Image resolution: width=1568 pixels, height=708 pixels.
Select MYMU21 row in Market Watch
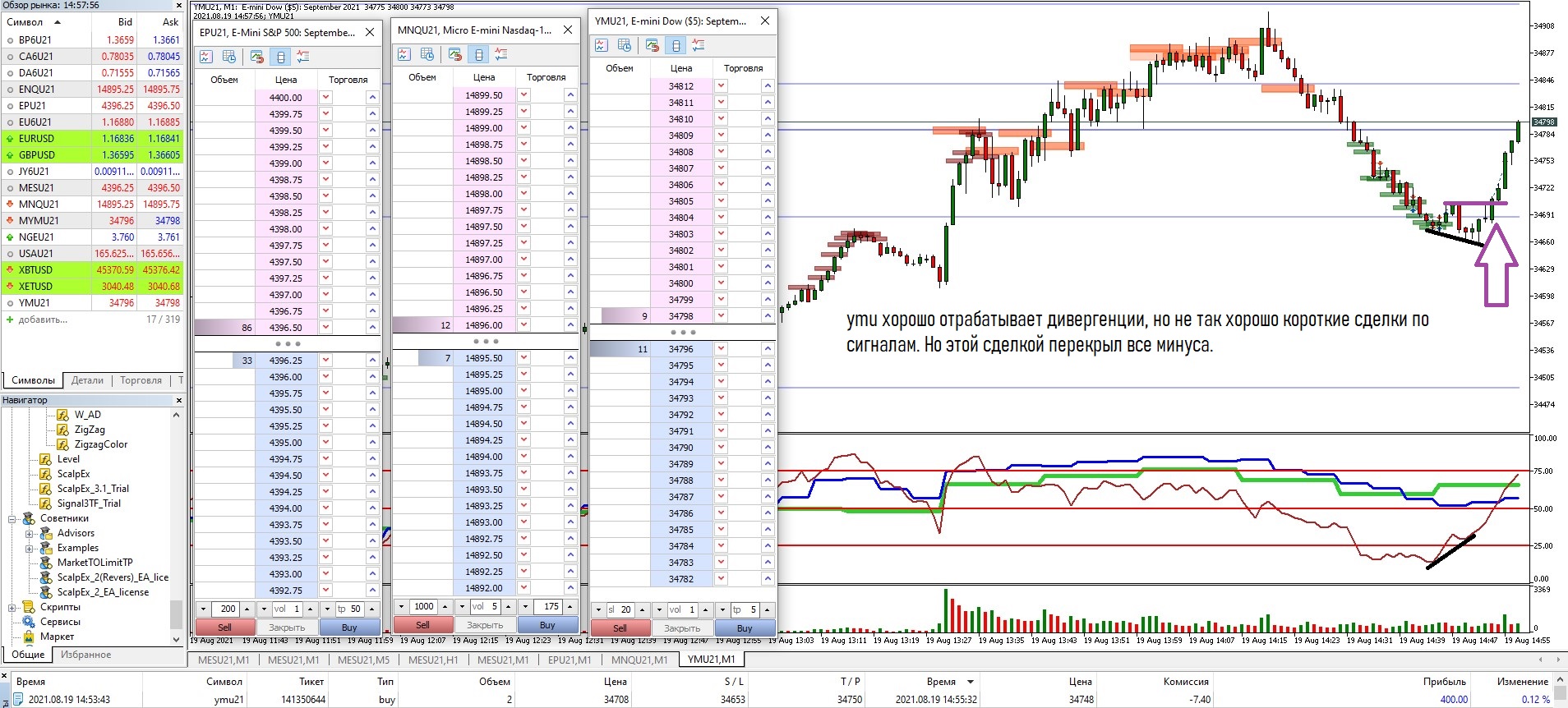(92, 220)
